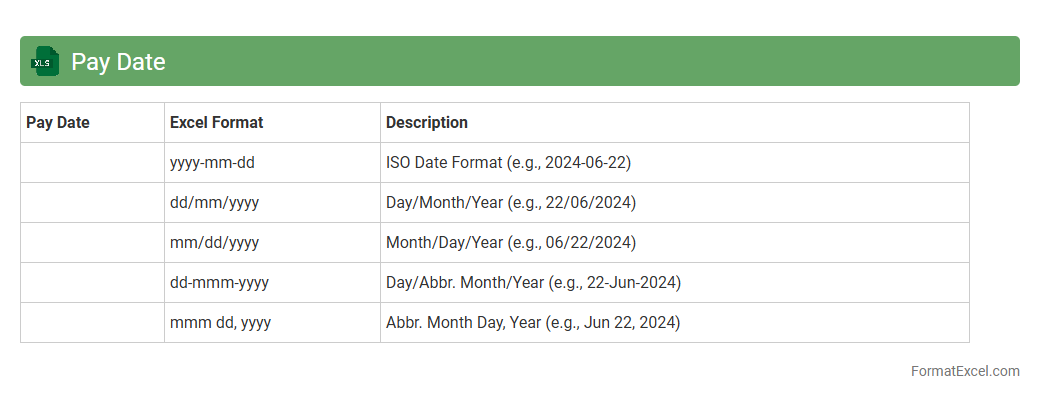Select the Description column header
This screenshot has height=400, width=1040.
point(427,123)
